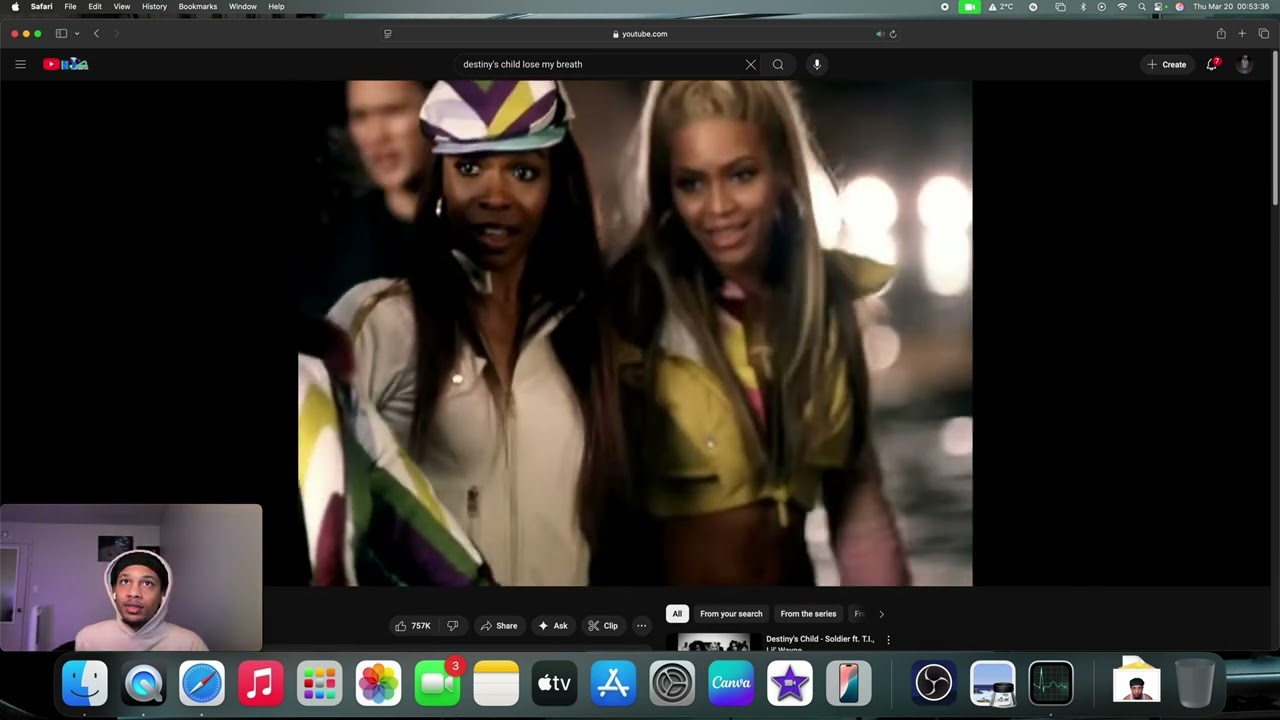1280x720 pixels.
Task: Open the Apple menu
Action: [x=15, y=7]
